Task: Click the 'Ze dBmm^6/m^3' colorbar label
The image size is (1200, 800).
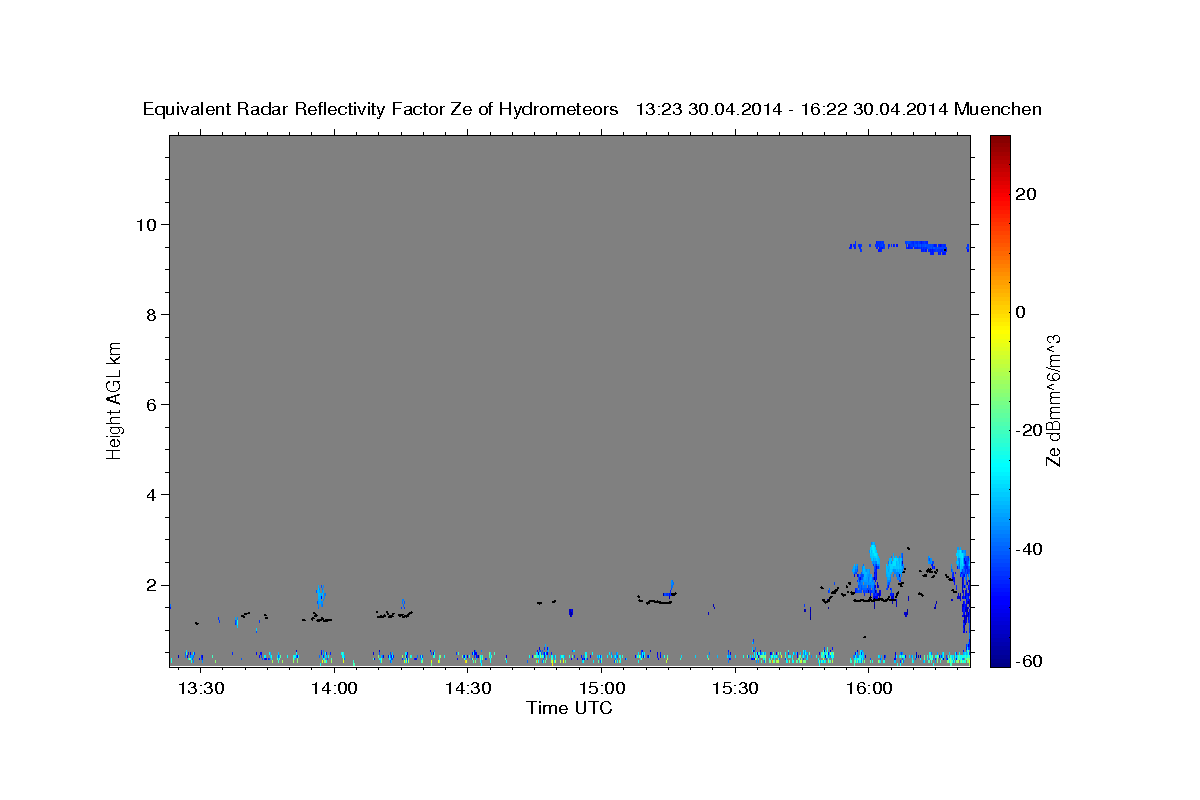Action: pyautogui.click(x=1052, y=400)
